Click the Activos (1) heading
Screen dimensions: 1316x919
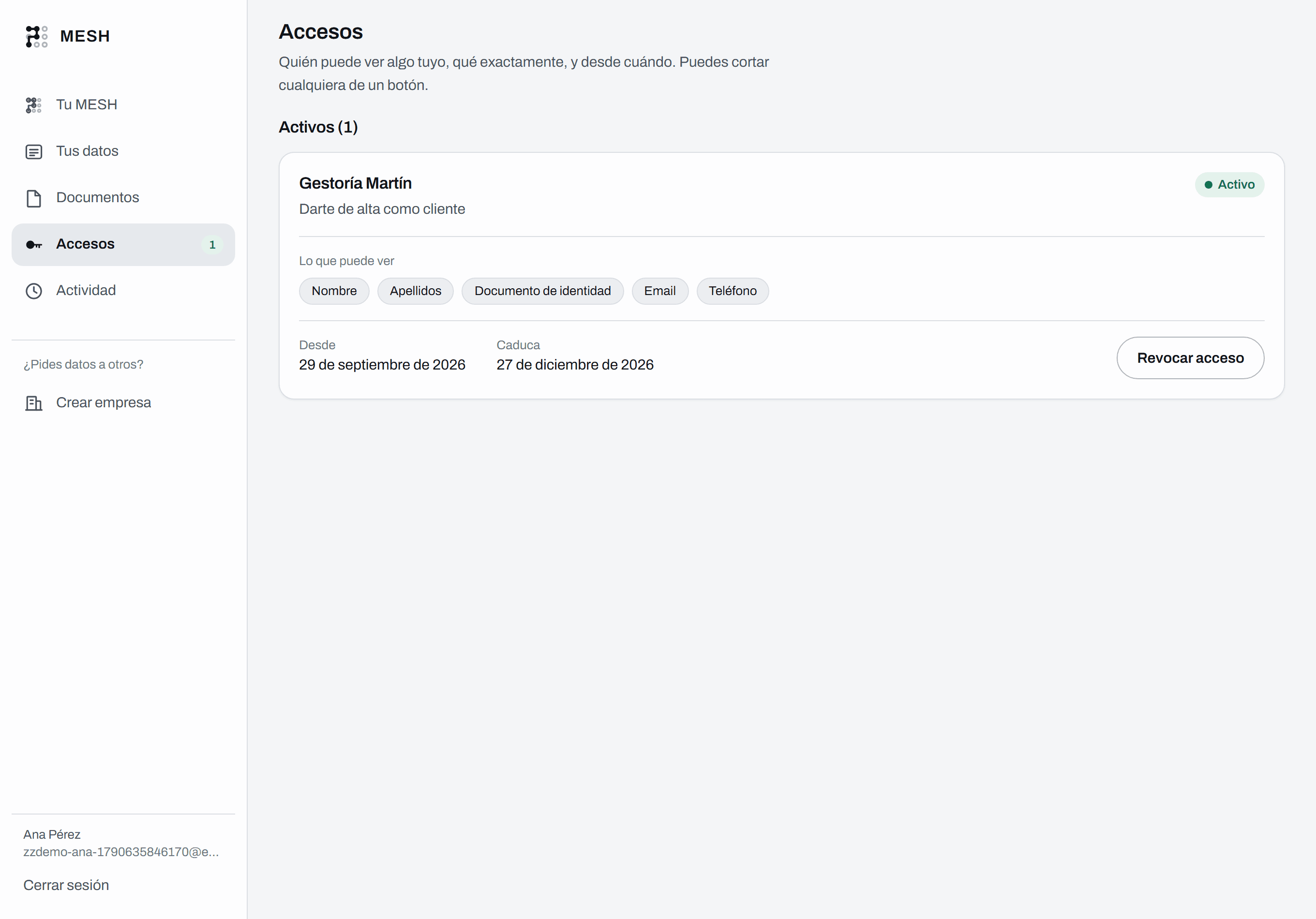tap(318, 127)
